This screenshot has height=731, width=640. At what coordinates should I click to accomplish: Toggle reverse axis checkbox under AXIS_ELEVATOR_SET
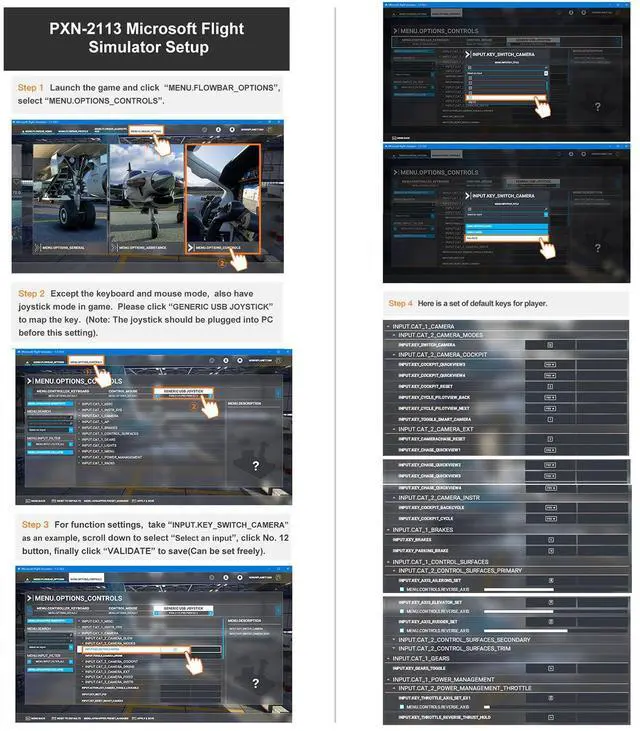coord(402,612)
